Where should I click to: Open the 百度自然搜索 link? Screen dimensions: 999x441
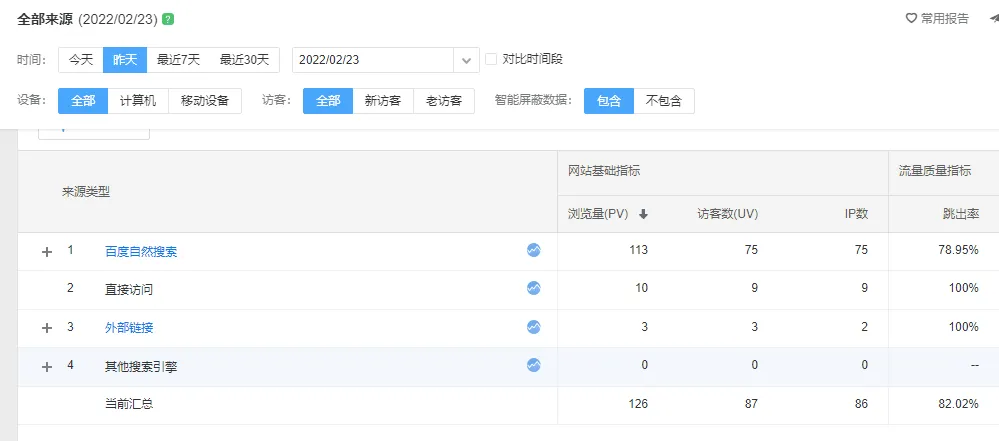point(141,252)
